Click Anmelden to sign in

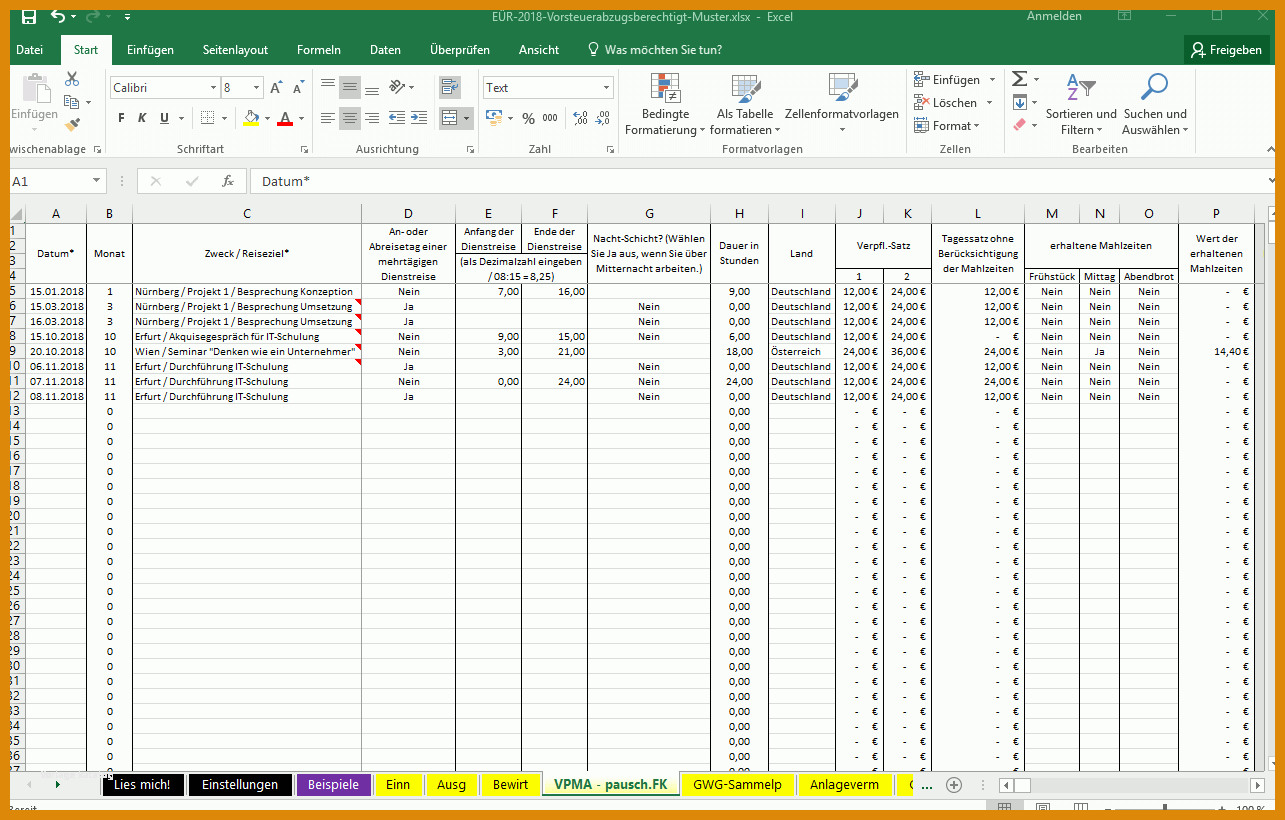[1054, 16]
